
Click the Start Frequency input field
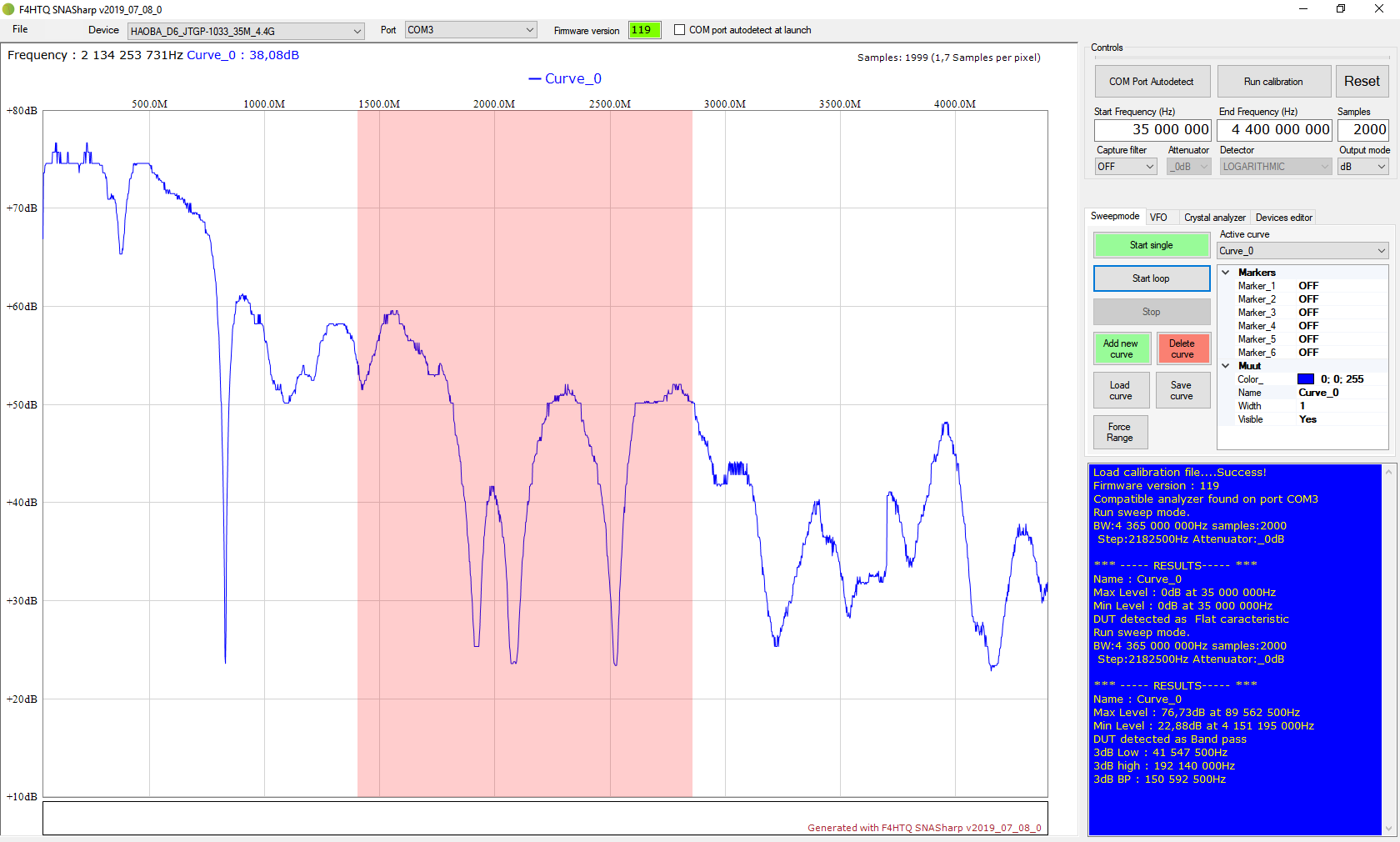pos(1152,130)
